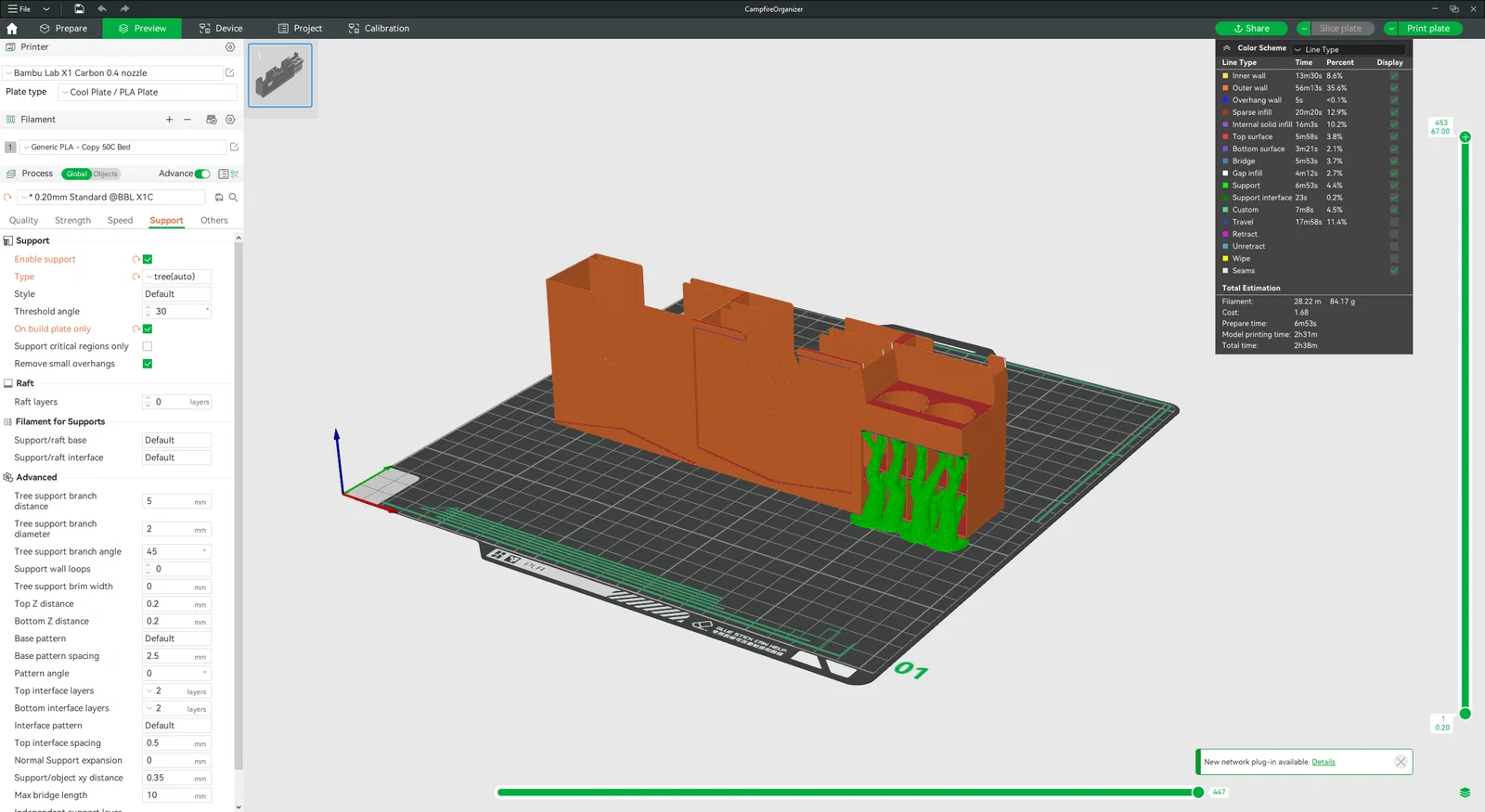
Task: Switch to the Quality tab
Action: (24, 221)
